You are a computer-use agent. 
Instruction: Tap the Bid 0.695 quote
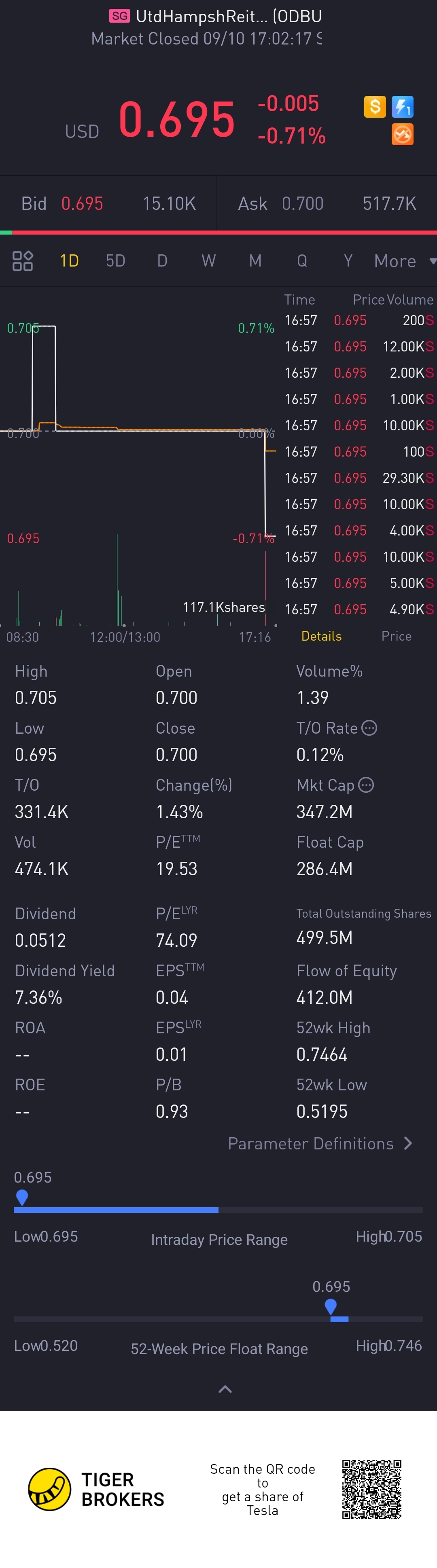tap(82, 203)
